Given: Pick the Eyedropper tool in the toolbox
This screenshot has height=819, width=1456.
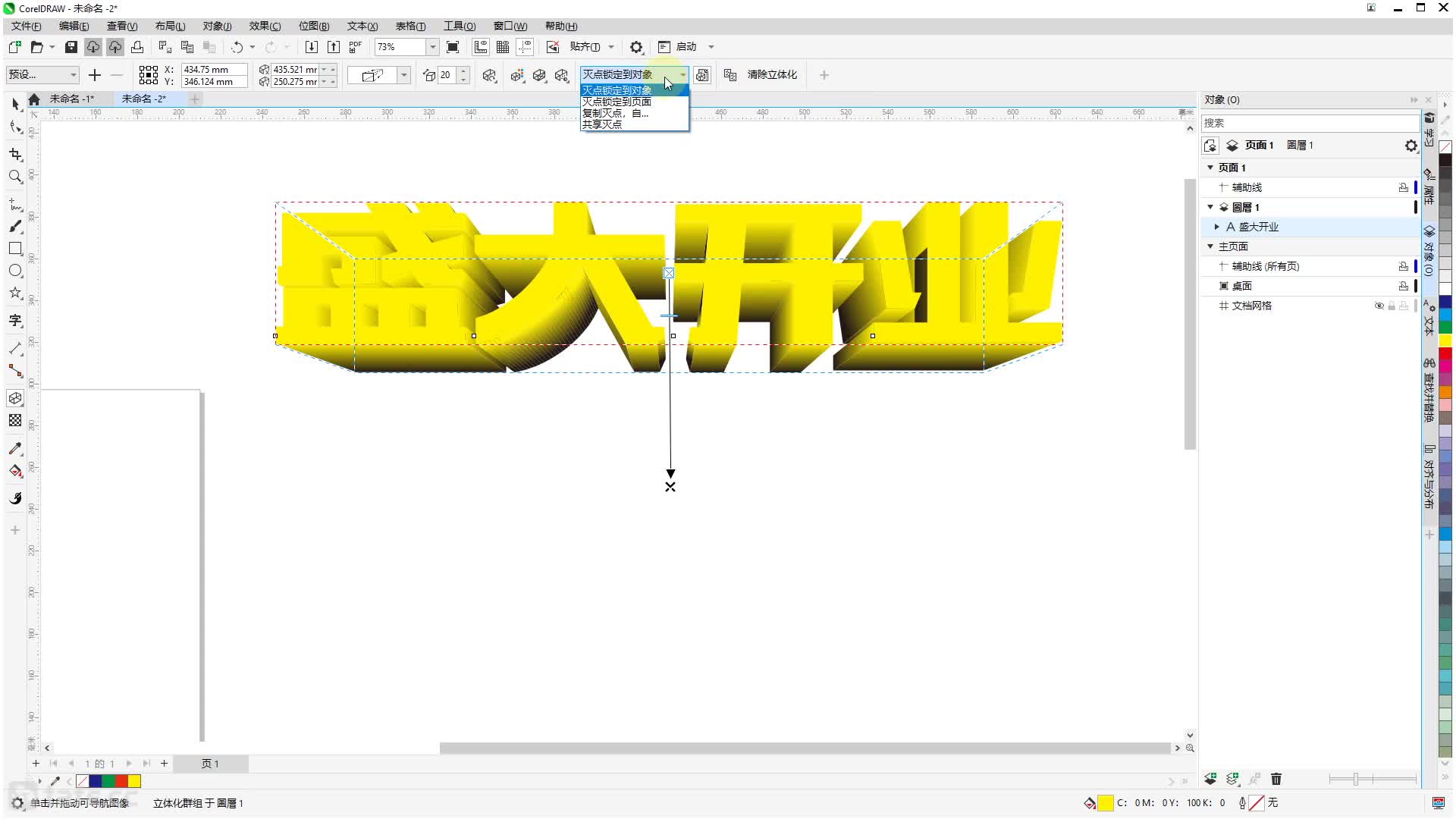Looking at the screenshot, I should pyautogui.click(x=15, y=449).
